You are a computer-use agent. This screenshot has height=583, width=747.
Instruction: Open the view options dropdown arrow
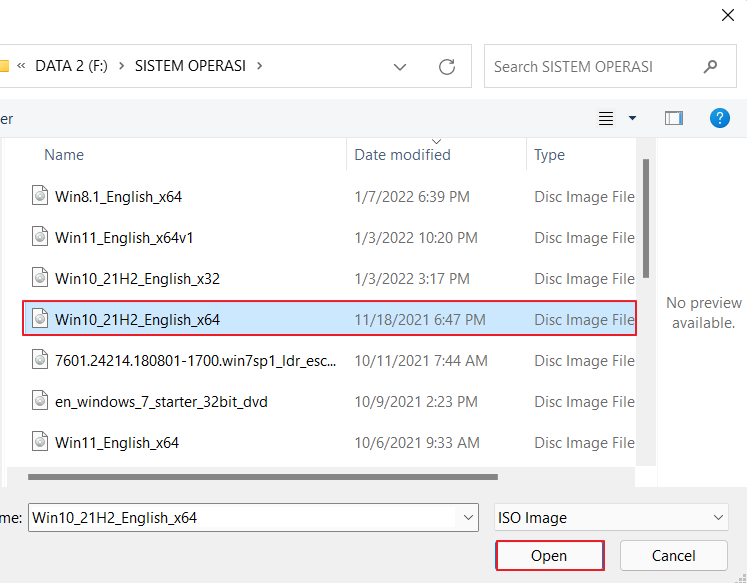tap(632, 118)
